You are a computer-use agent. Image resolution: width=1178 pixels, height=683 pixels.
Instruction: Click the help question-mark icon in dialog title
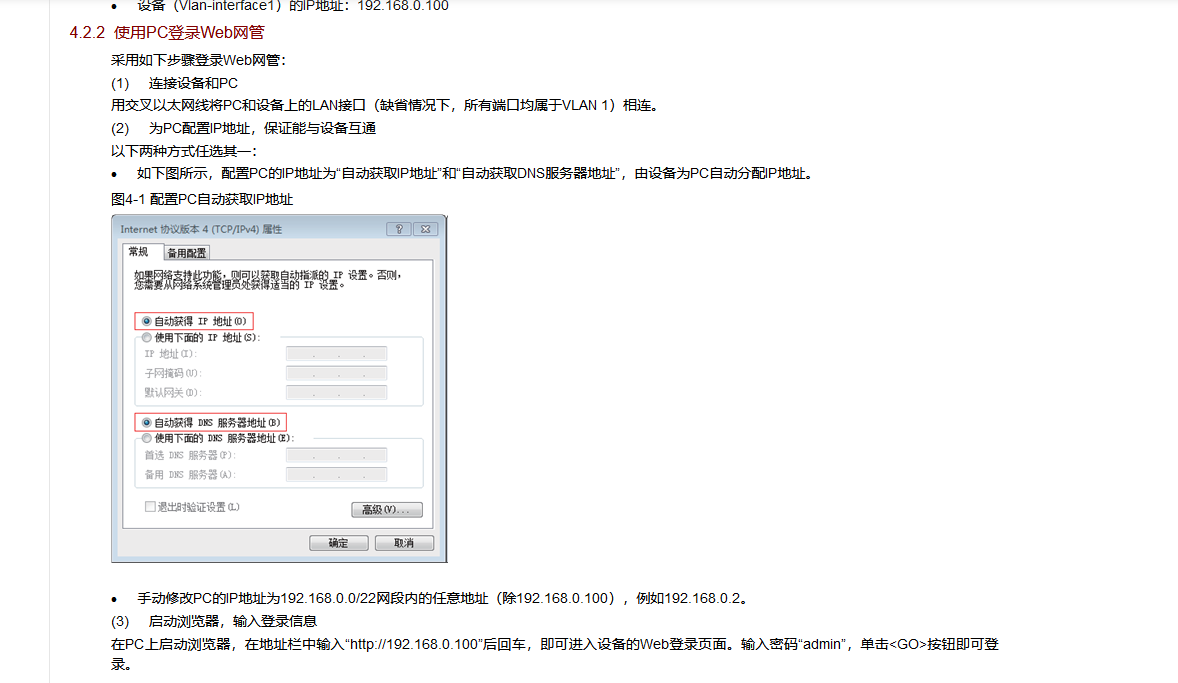coord(399,229)
